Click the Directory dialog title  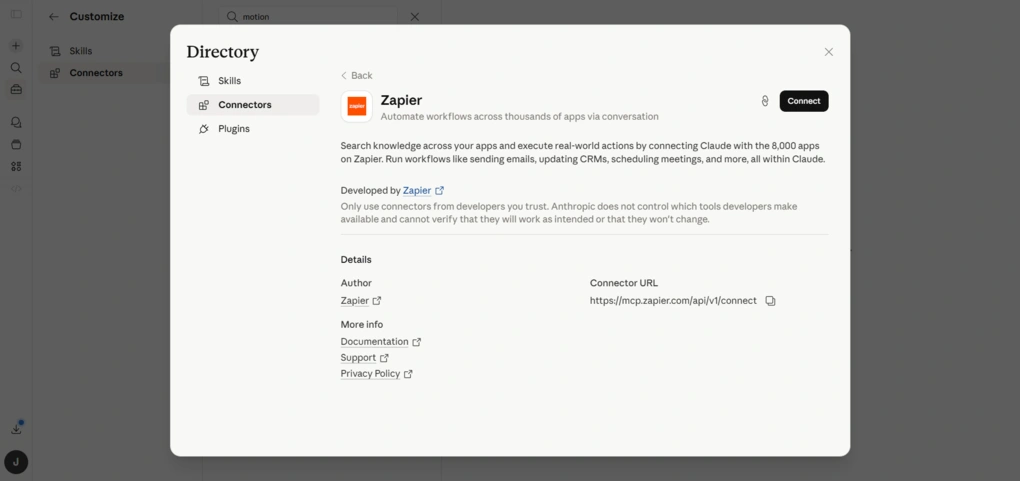pos(222,52)
